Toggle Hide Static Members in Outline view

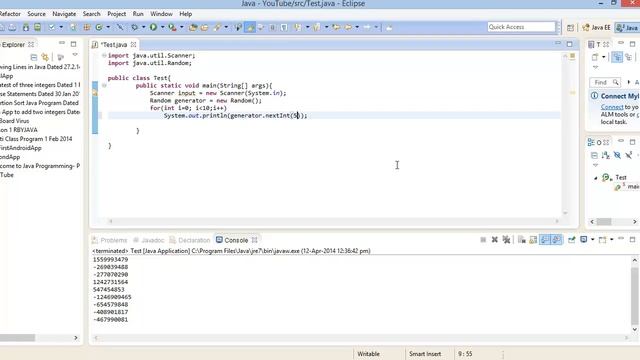click(x=629, y=155)
